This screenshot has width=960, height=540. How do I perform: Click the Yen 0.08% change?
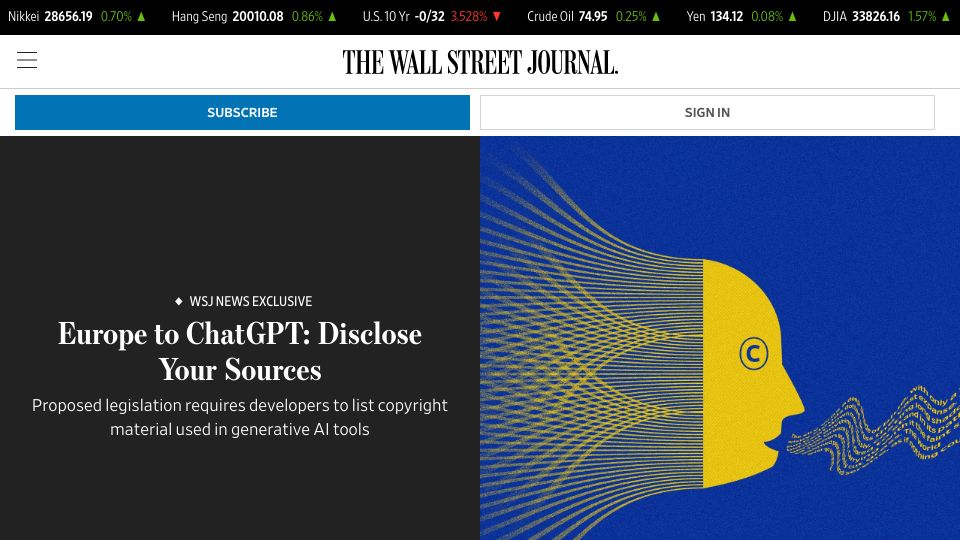coord(767,17)
